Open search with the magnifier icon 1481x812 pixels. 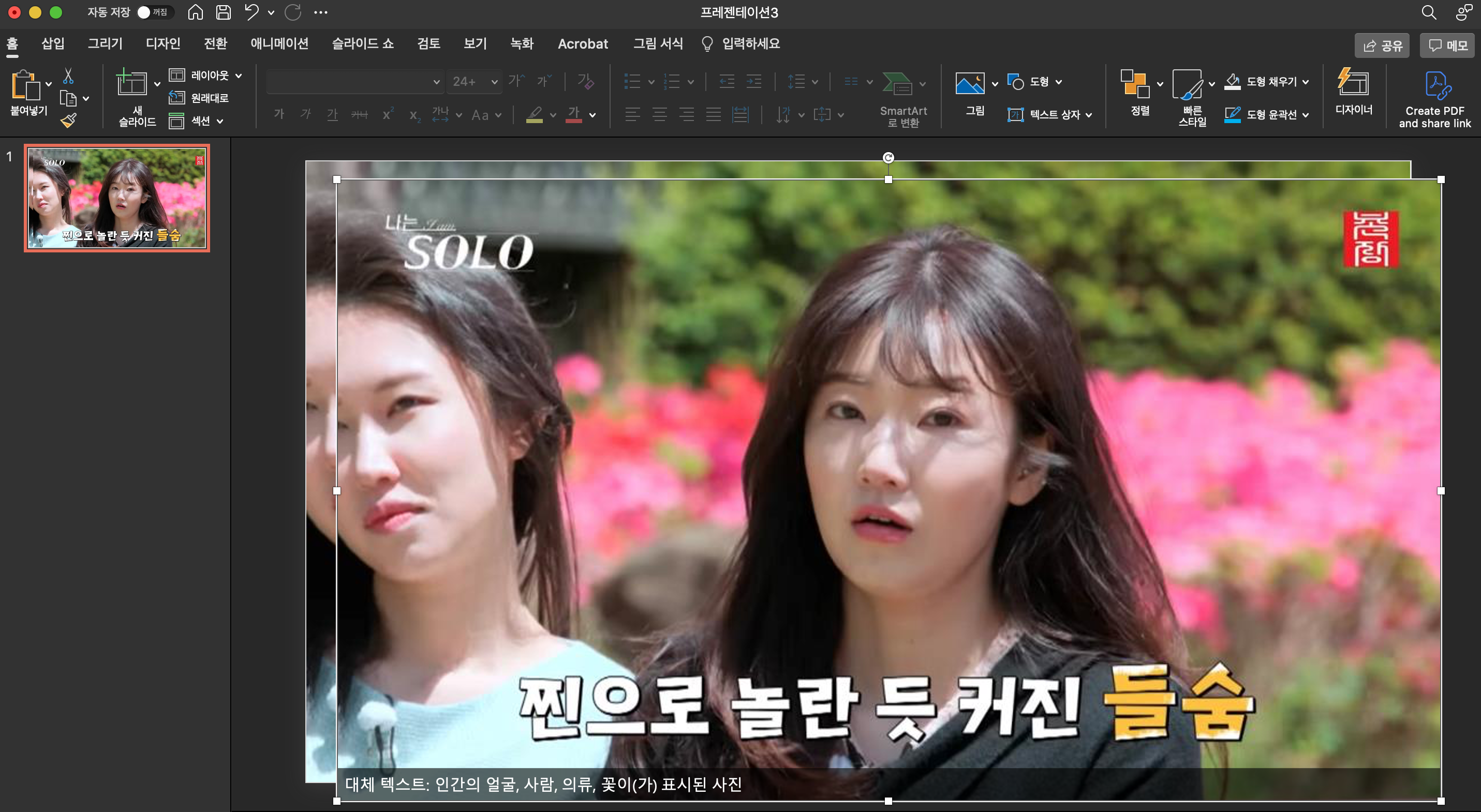[x=1429, y=12]
